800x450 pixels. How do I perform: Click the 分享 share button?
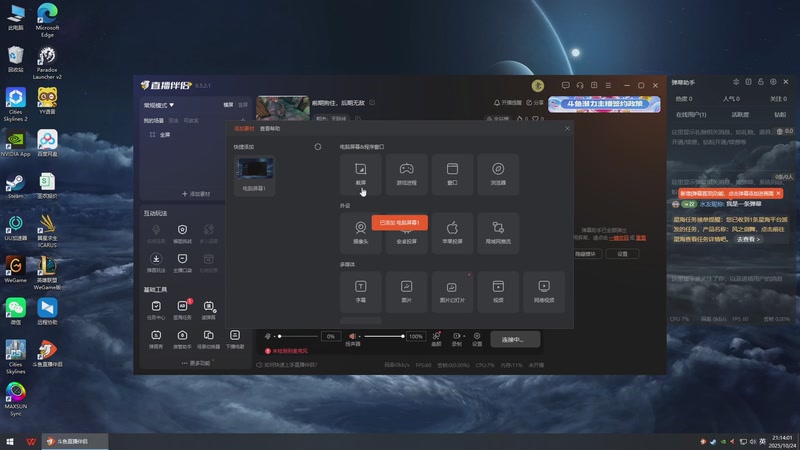coord(535,103)
